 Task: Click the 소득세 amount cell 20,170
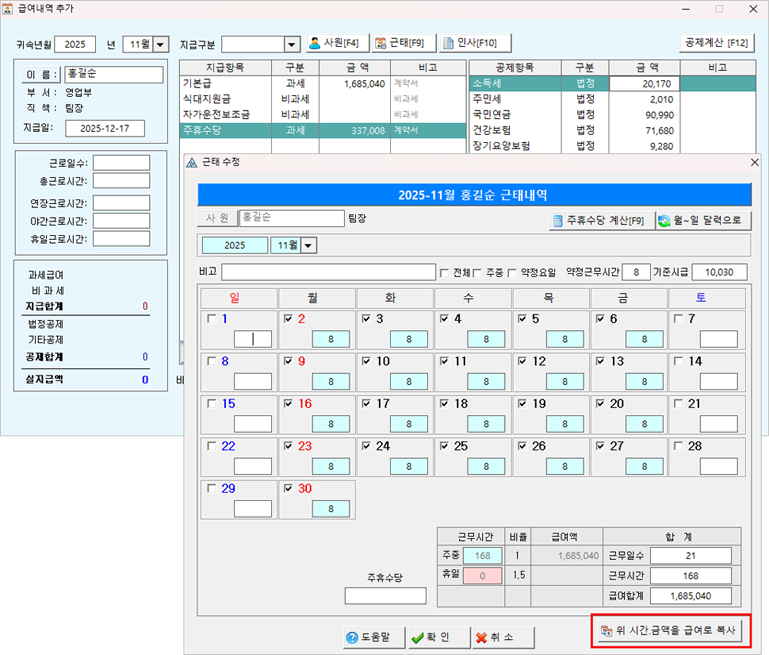(644, 84)
